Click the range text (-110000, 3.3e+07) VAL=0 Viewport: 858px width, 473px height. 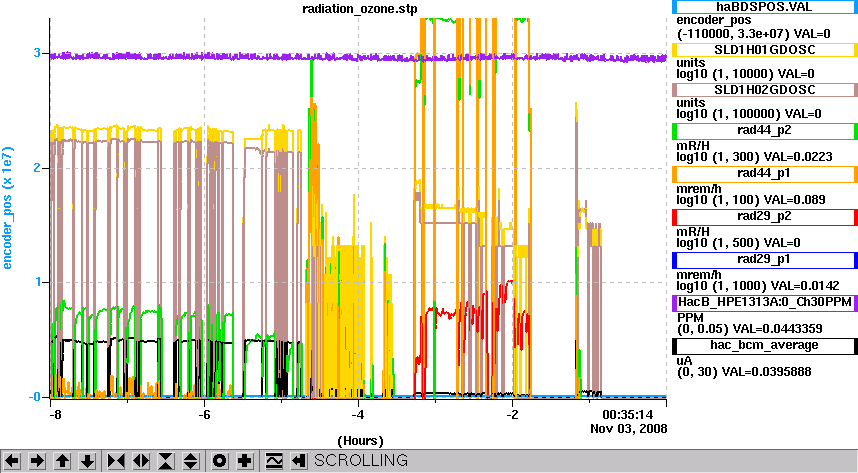point(753,34)
